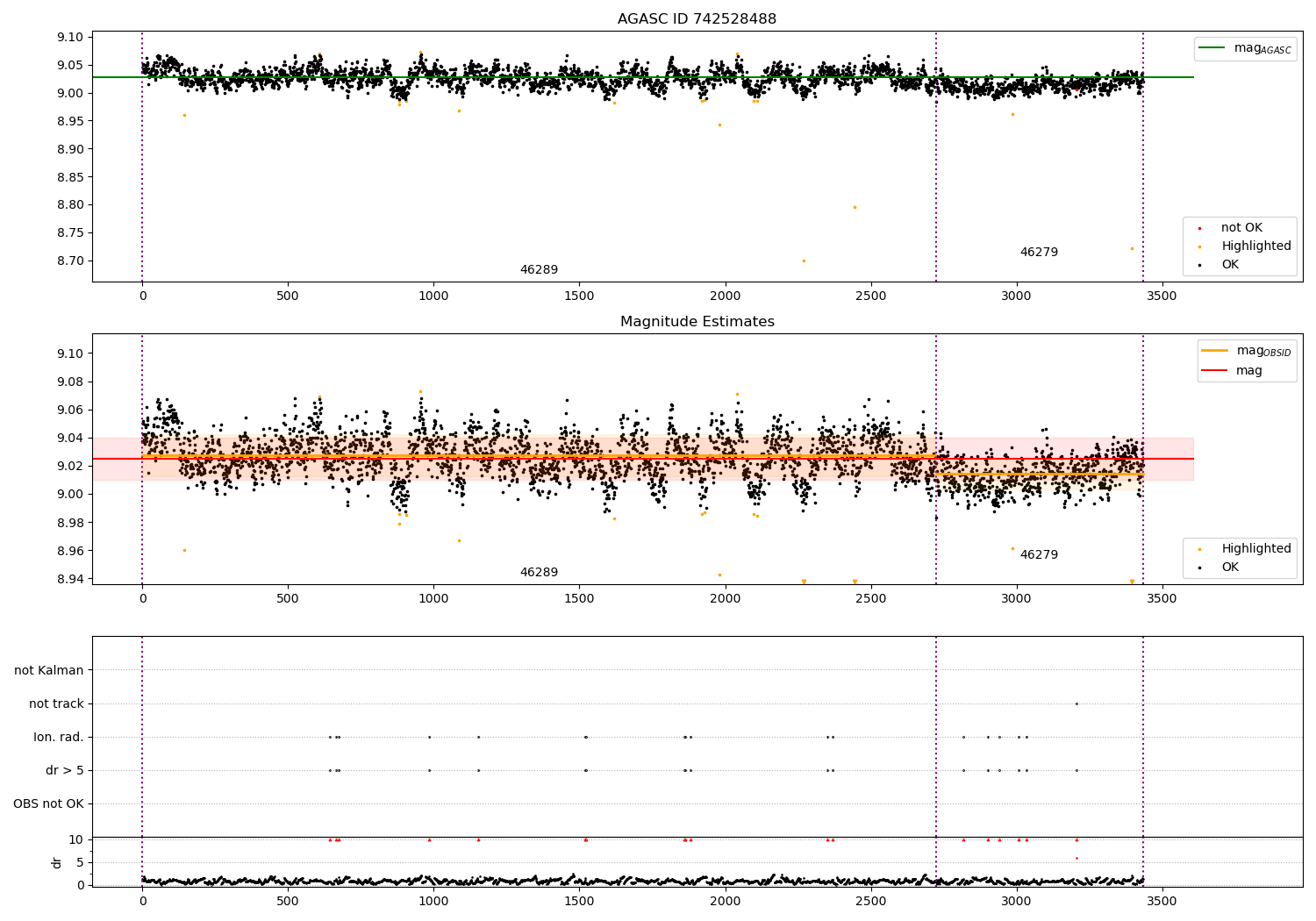Viewport: 1316px width, 921px height.
Task: Click the orange outlier point near 8.70 around x=2270
Action: 804,261
